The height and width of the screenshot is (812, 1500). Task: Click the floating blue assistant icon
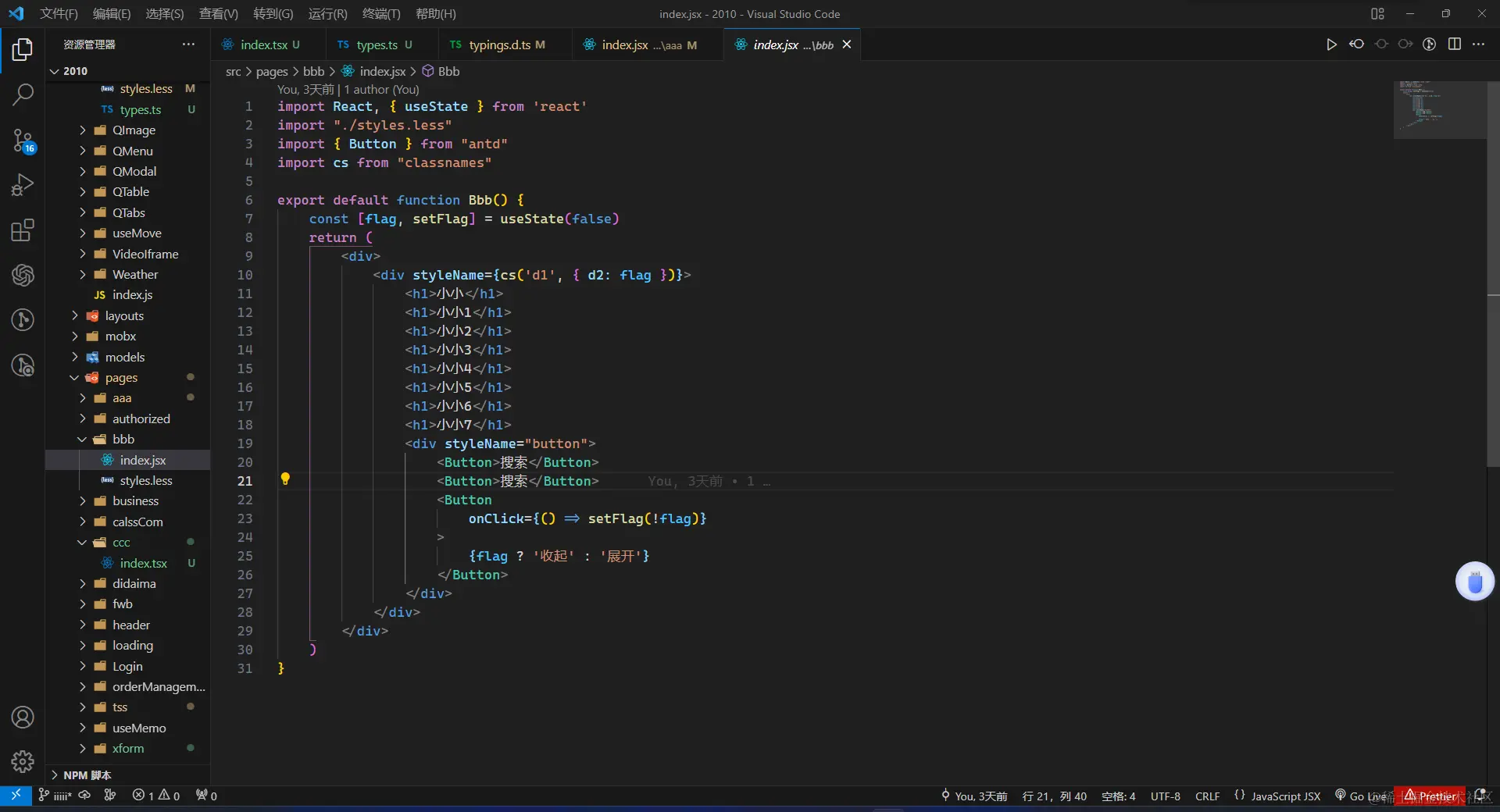click(x=1475, y=582)
